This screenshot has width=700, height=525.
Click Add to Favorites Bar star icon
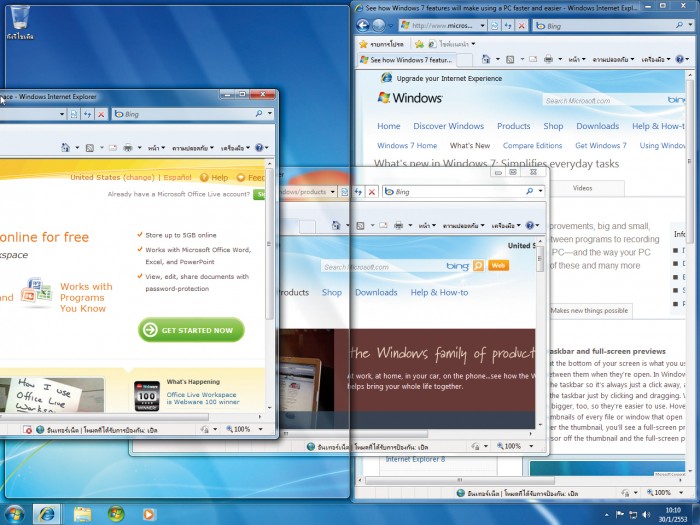coord(419,44)
